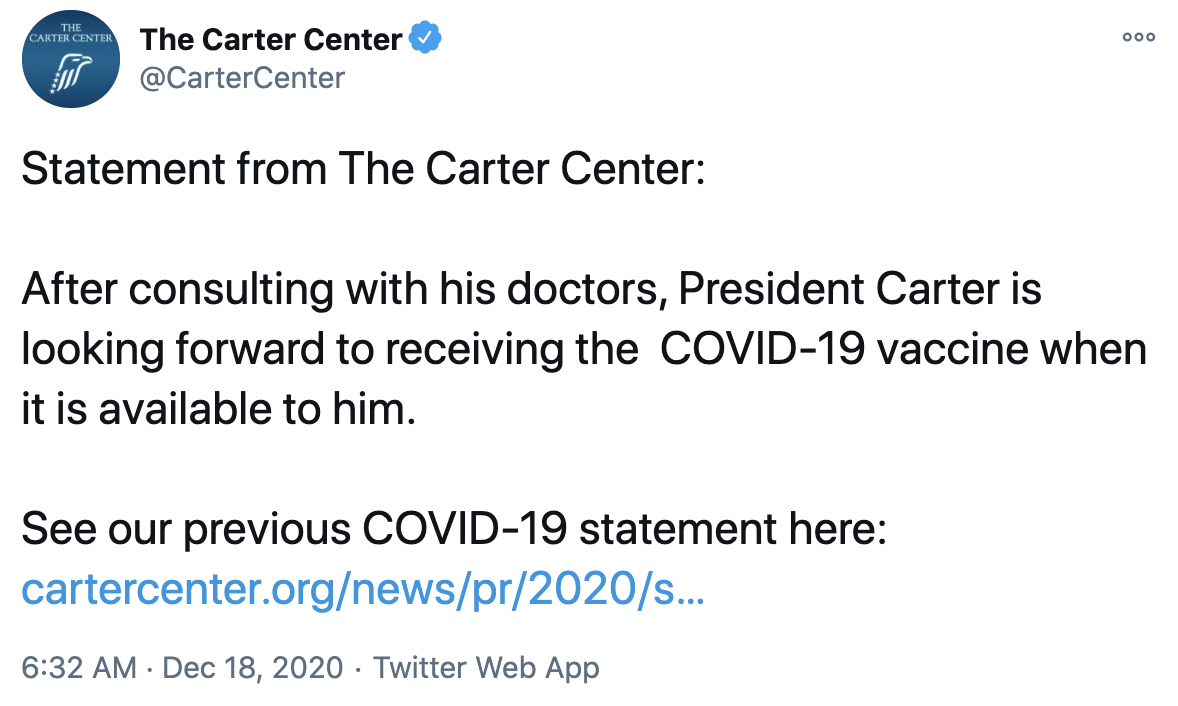The width and height of the screenshot is (1178, 706).
Task: Click the Dec 18, 2020 date
Action: (250, 668)
